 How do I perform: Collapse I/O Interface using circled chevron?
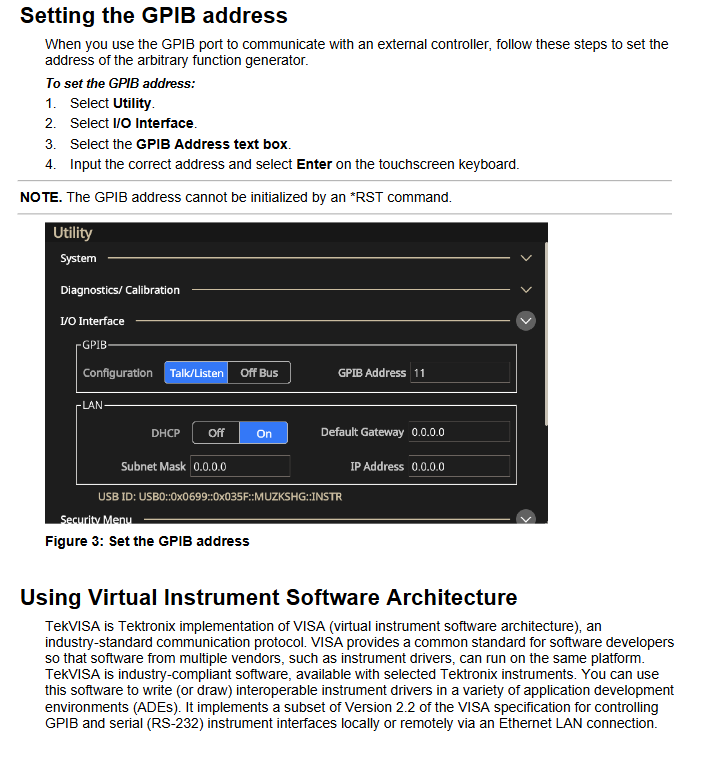(526, 321)
